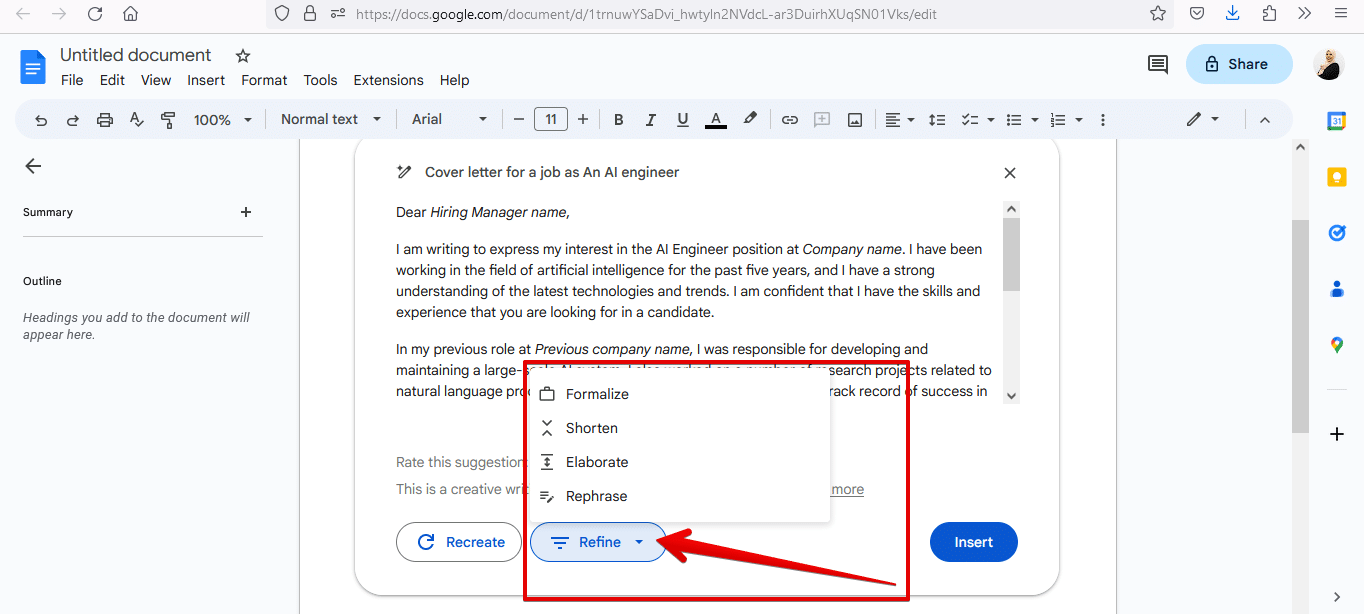Click the Undo icon in the toolbar

pos(41,120)
